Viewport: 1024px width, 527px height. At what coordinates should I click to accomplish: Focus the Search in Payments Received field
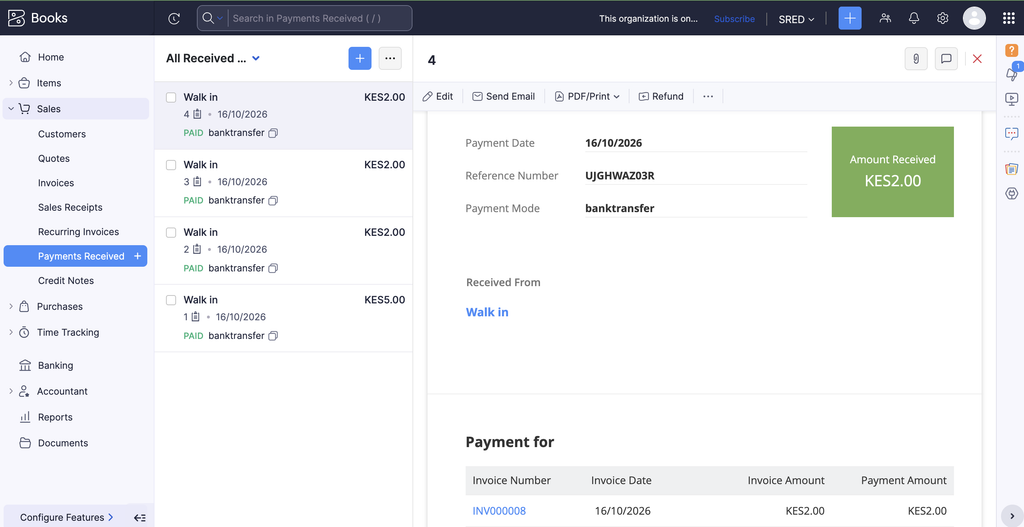320,18
